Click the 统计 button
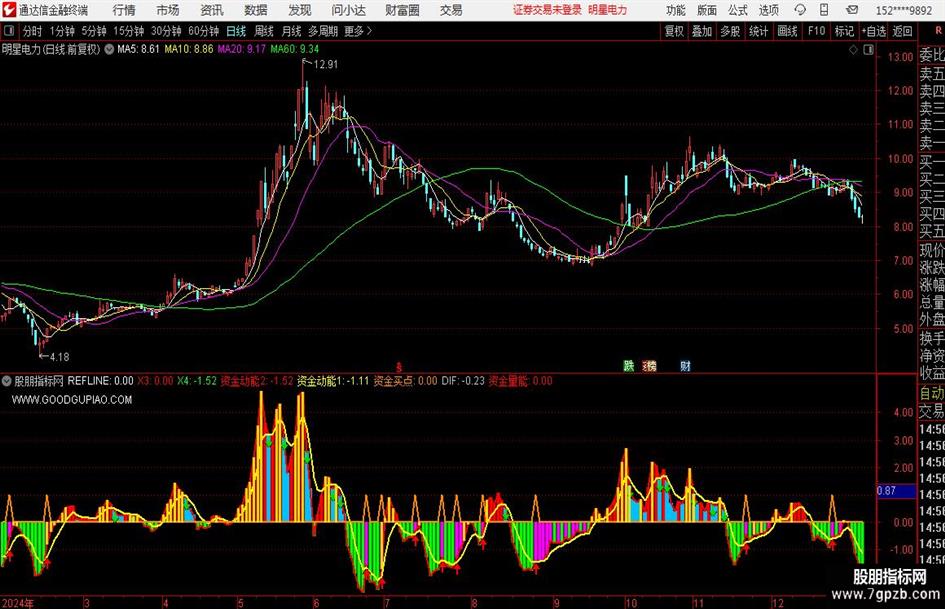This screenshot has height=609, width=945. (x=758, y=31)
